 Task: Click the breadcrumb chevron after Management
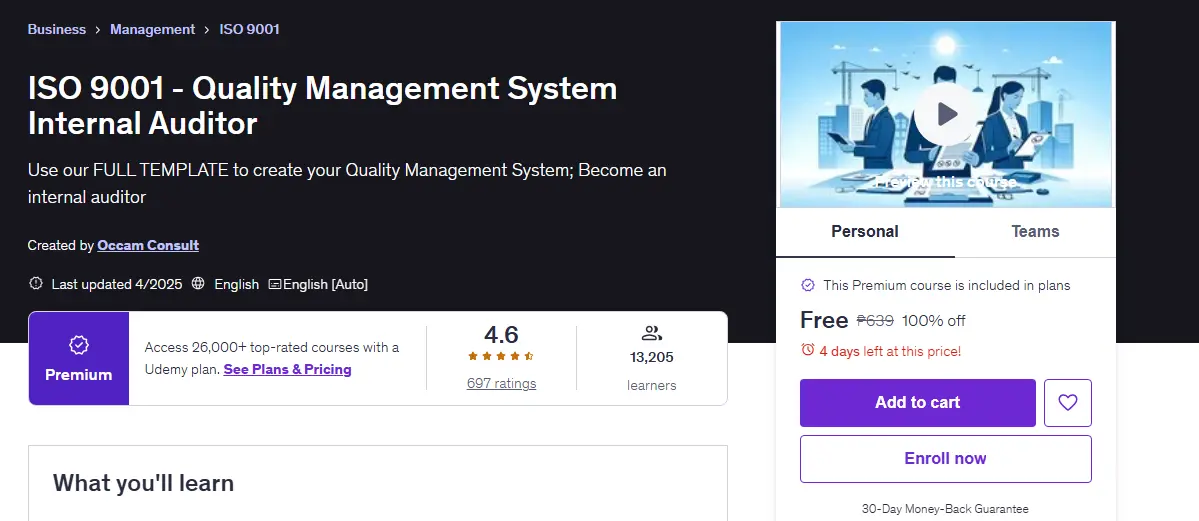[207, 30]
